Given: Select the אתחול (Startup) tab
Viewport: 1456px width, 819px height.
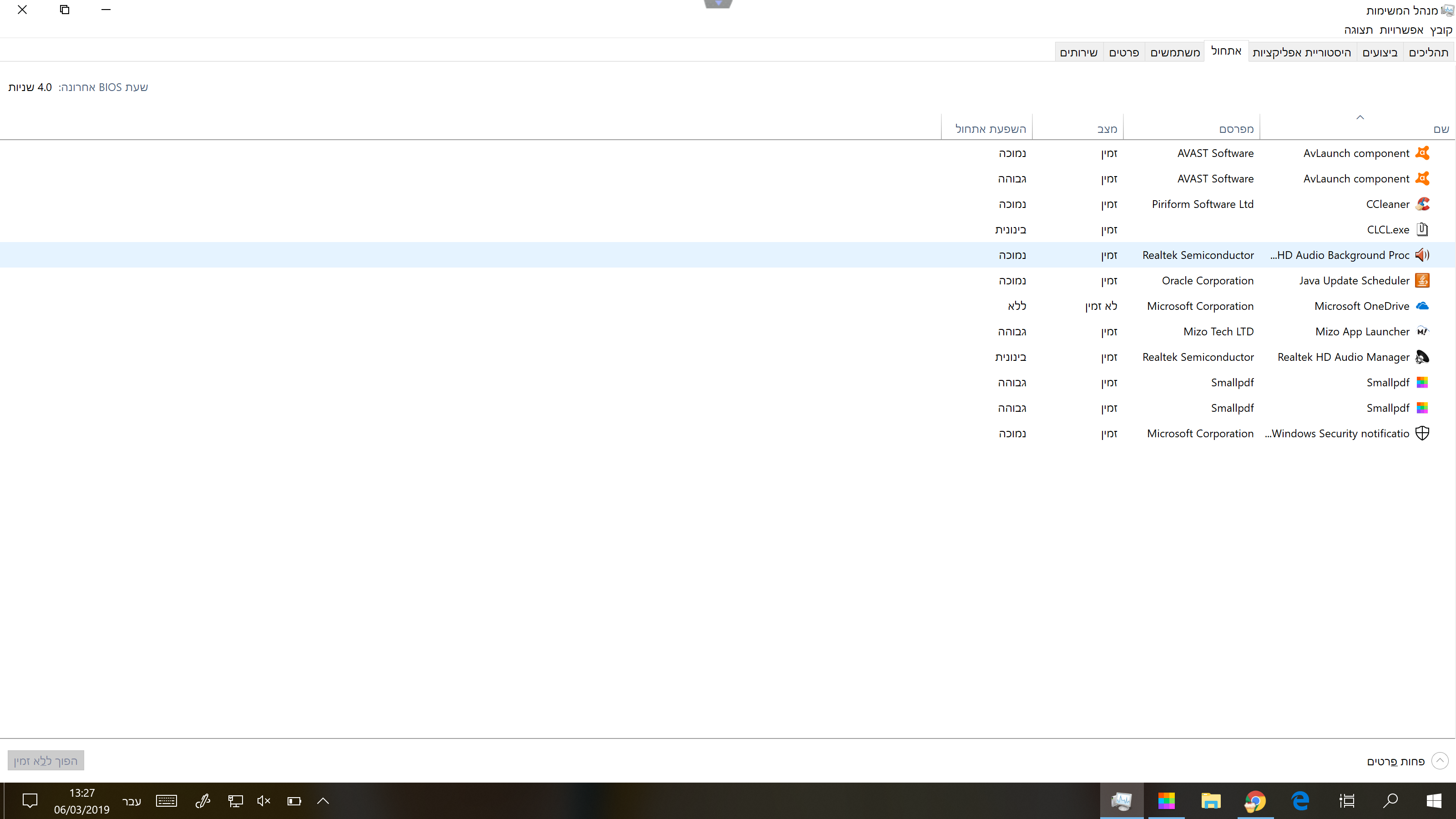Looking at the screenshot, I should pos(1226,51).
